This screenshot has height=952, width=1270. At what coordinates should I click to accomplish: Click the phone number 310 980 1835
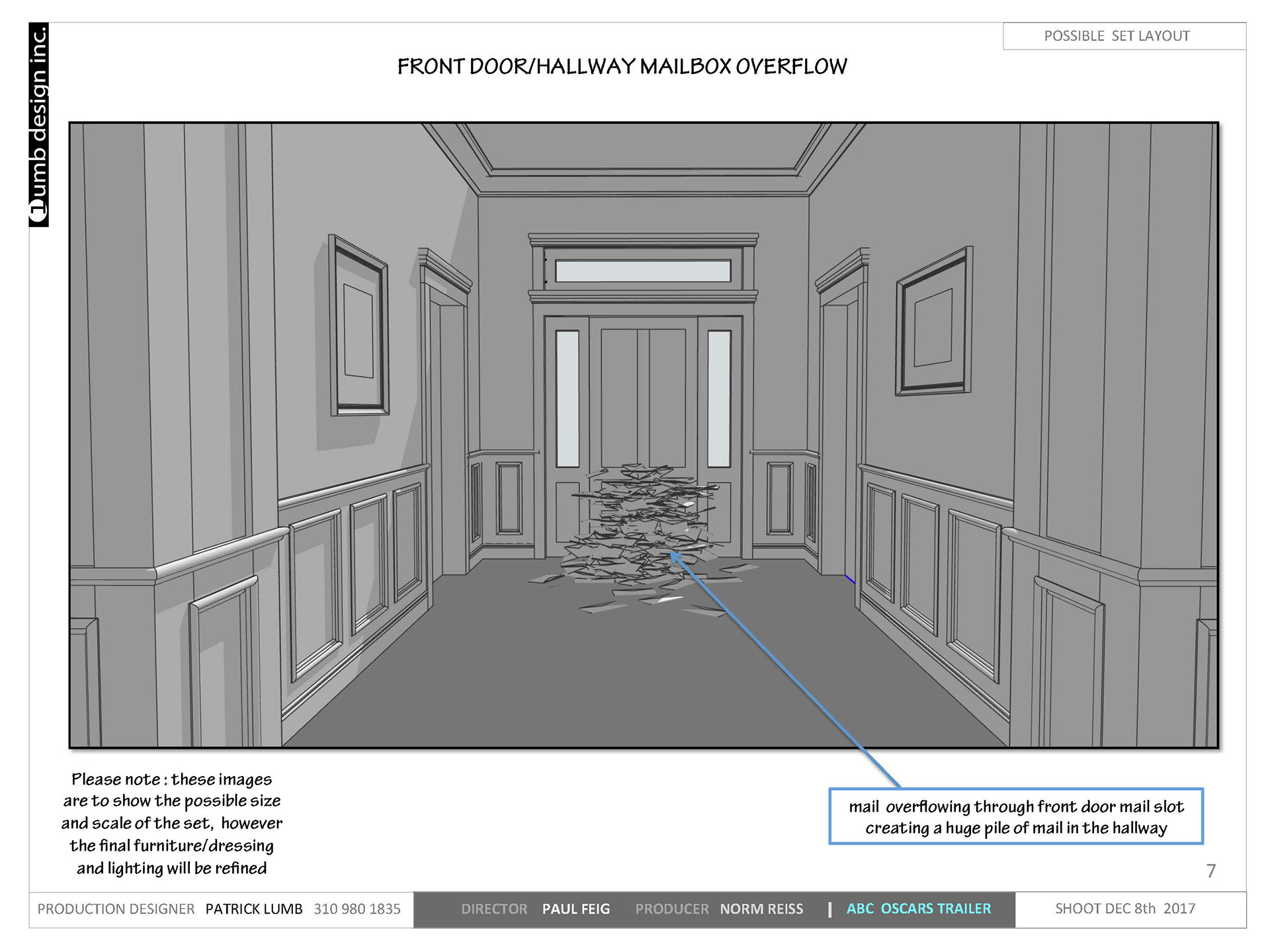(x=357, y=909)
